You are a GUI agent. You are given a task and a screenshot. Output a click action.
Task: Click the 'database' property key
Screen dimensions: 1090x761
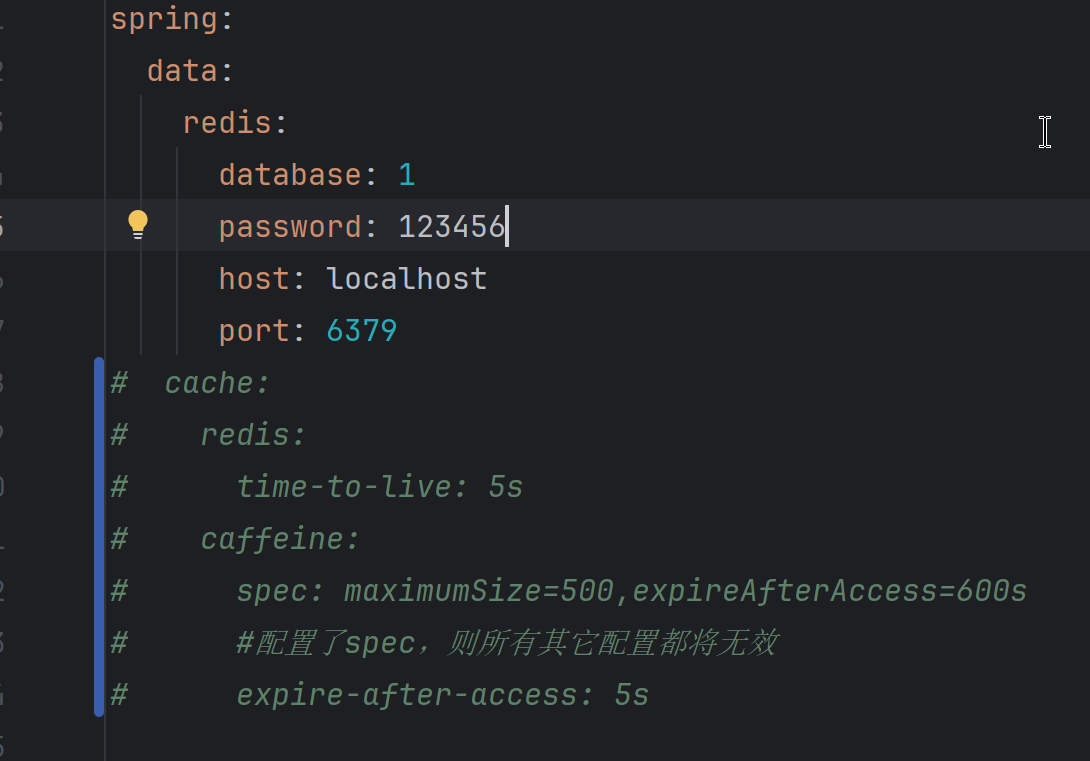pos(290,175)
